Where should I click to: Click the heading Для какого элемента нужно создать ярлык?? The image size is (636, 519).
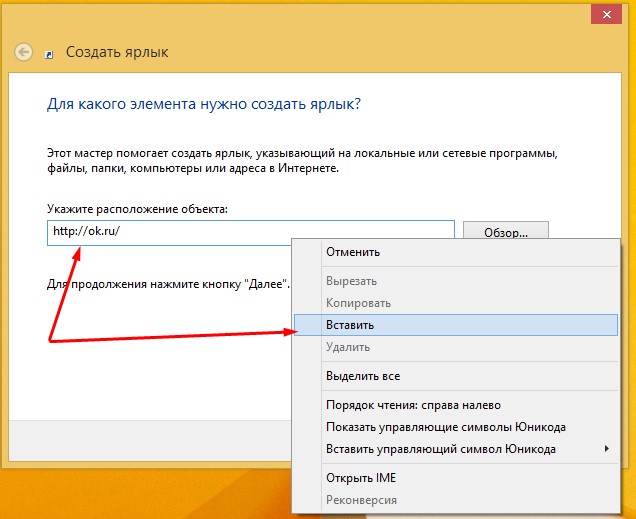coord(204,104)
